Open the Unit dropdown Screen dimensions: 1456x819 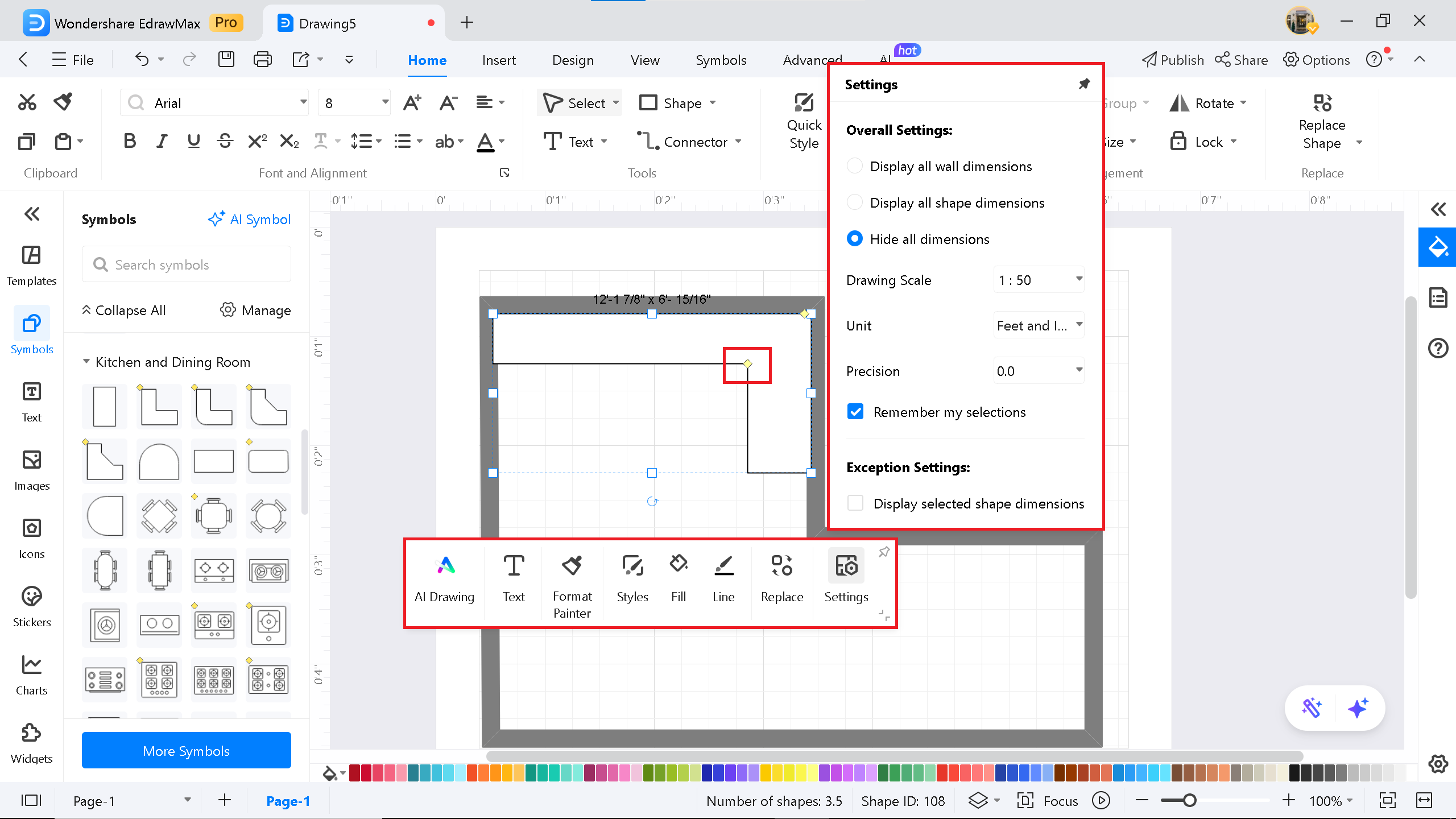point(1039,325)
